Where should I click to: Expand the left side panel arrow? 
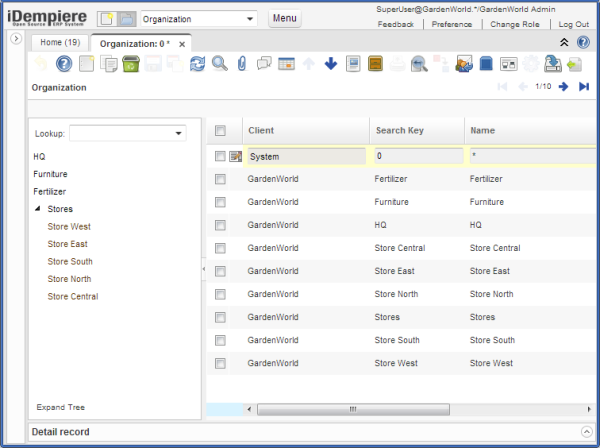click(16, 39)
